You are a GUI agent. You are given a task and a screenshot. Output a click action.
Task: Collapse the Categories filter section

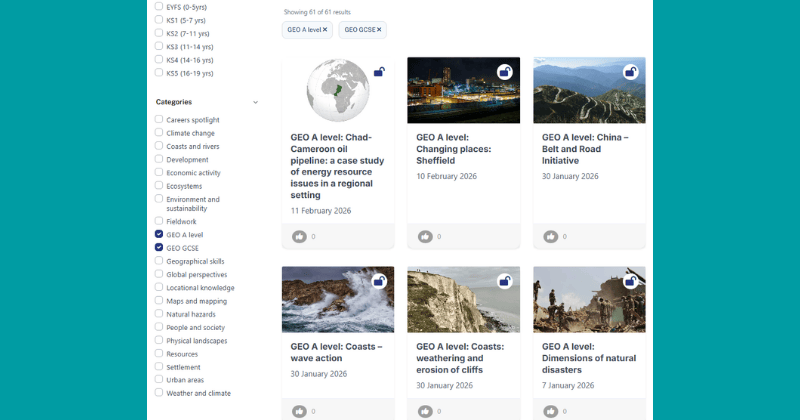tap(256, 102)
